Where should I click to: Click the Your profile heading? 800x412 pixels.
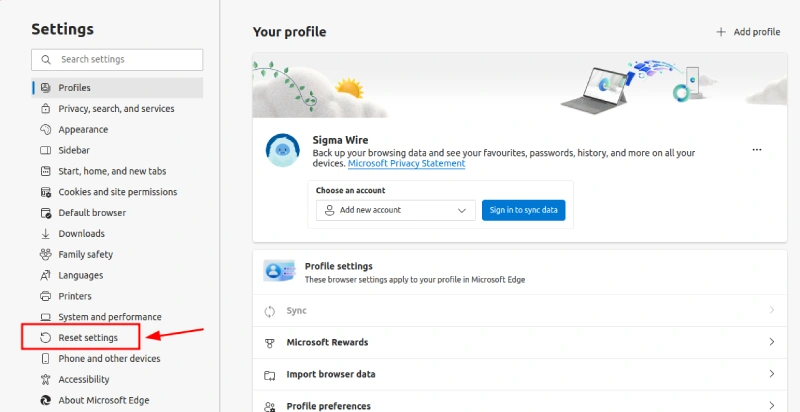289,32
